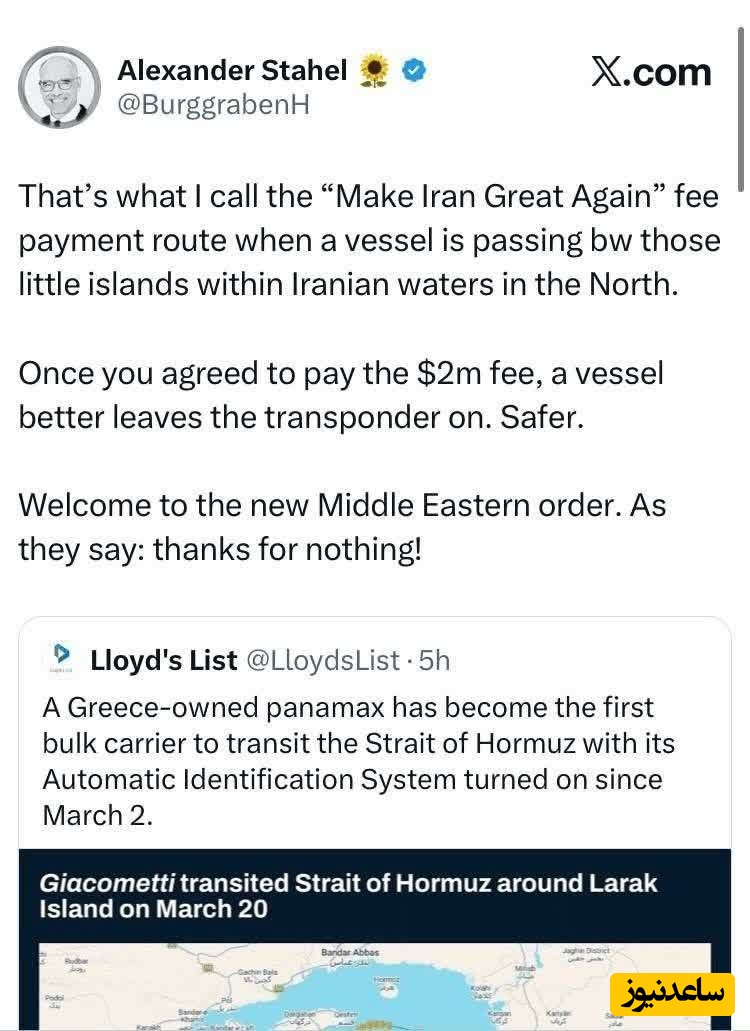750x1031 pixels.
Task: Click the sunflower emoji beside the name
Action: point(374,70)
